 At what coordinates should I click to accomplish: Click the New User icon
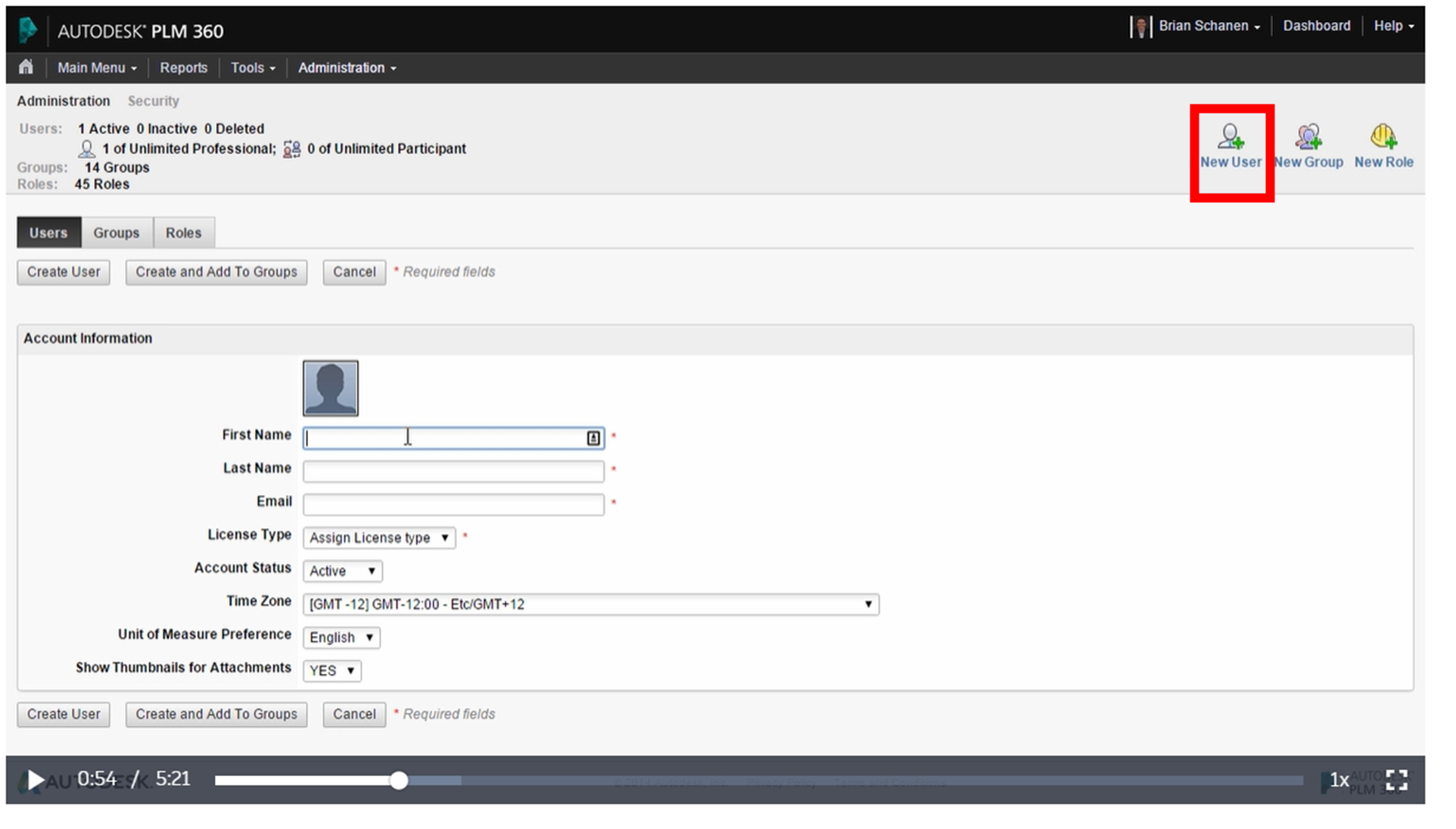[1230, 136]
